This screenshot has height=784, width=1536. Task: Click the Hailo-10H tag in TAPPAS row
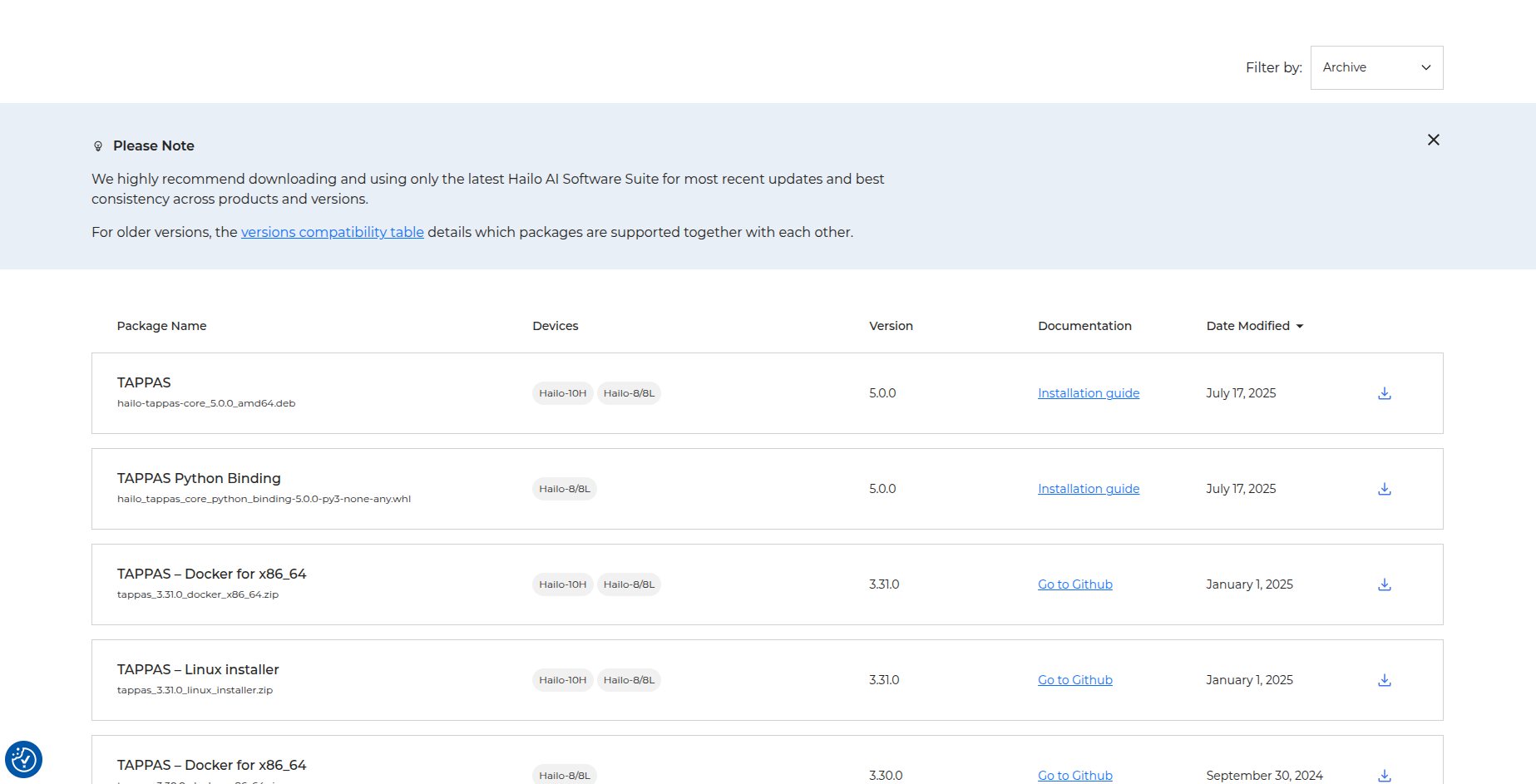coord(562,393)
